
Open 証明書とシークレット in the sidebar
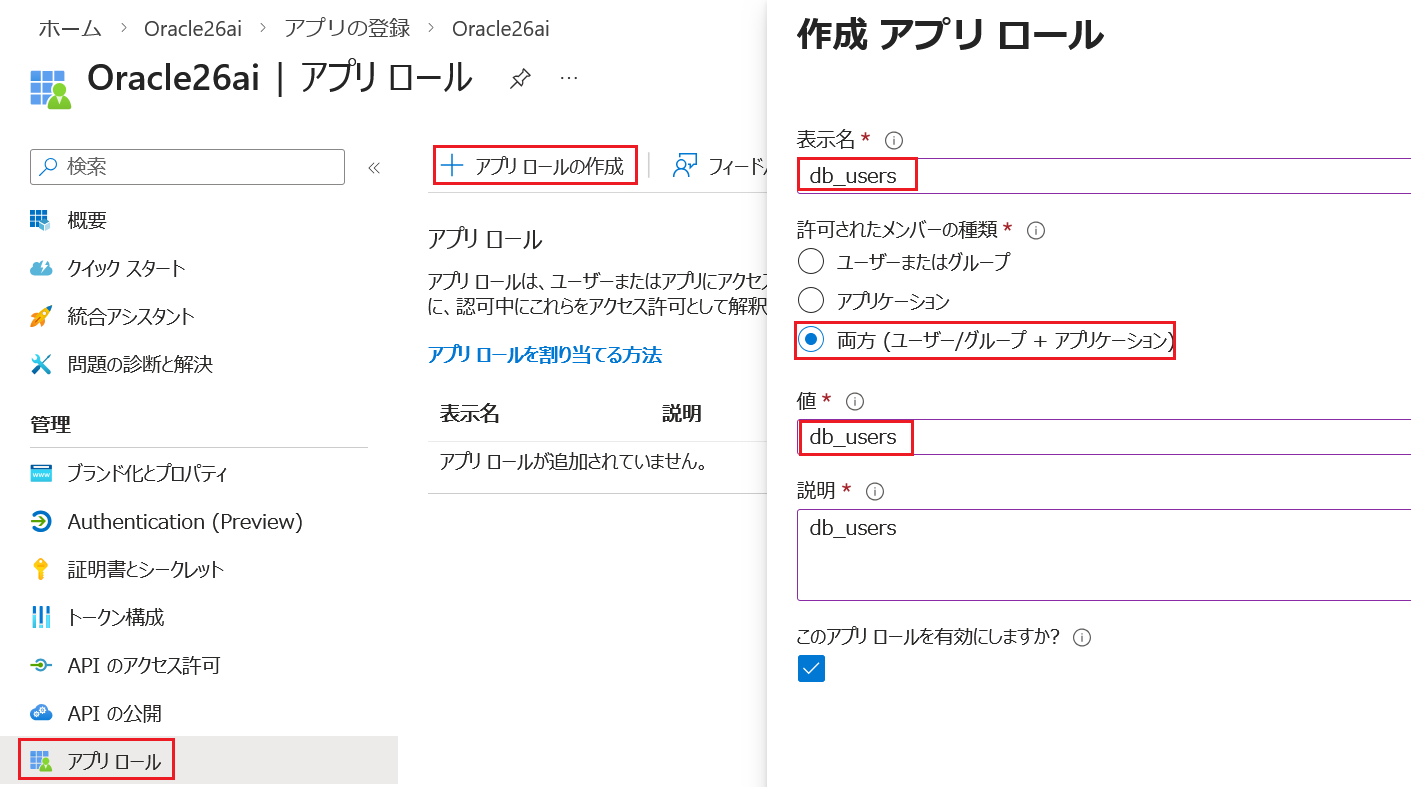click(x=146, y=569)
